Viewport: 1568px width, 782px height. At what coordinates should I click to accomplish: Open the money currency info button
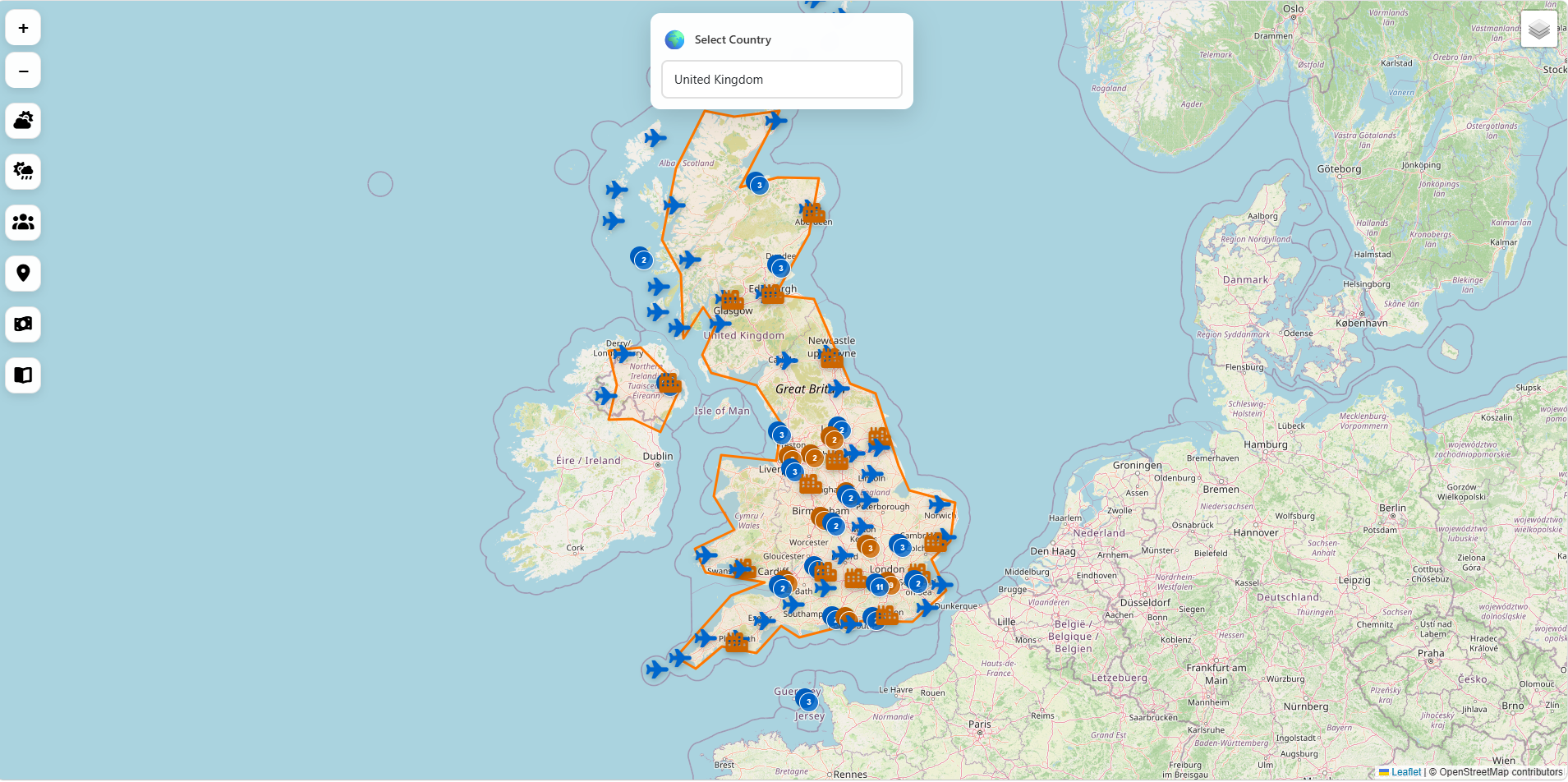[x=23, y=324]
